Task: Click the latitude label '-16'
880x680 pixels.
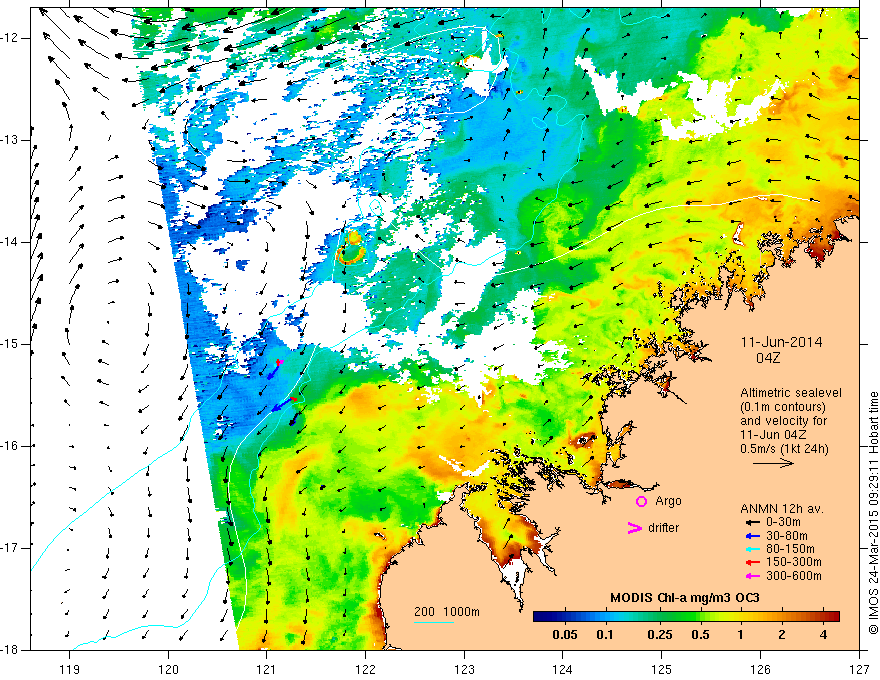Action: [x=11, y=445]
